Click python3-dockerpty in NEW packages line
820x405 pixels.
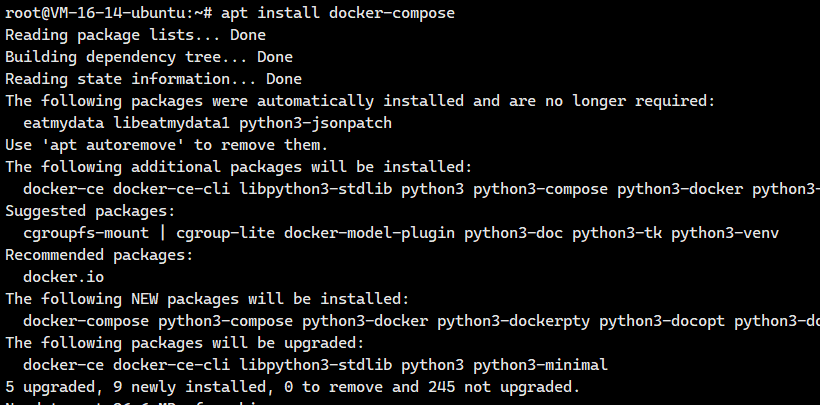(x=514, y=321)
